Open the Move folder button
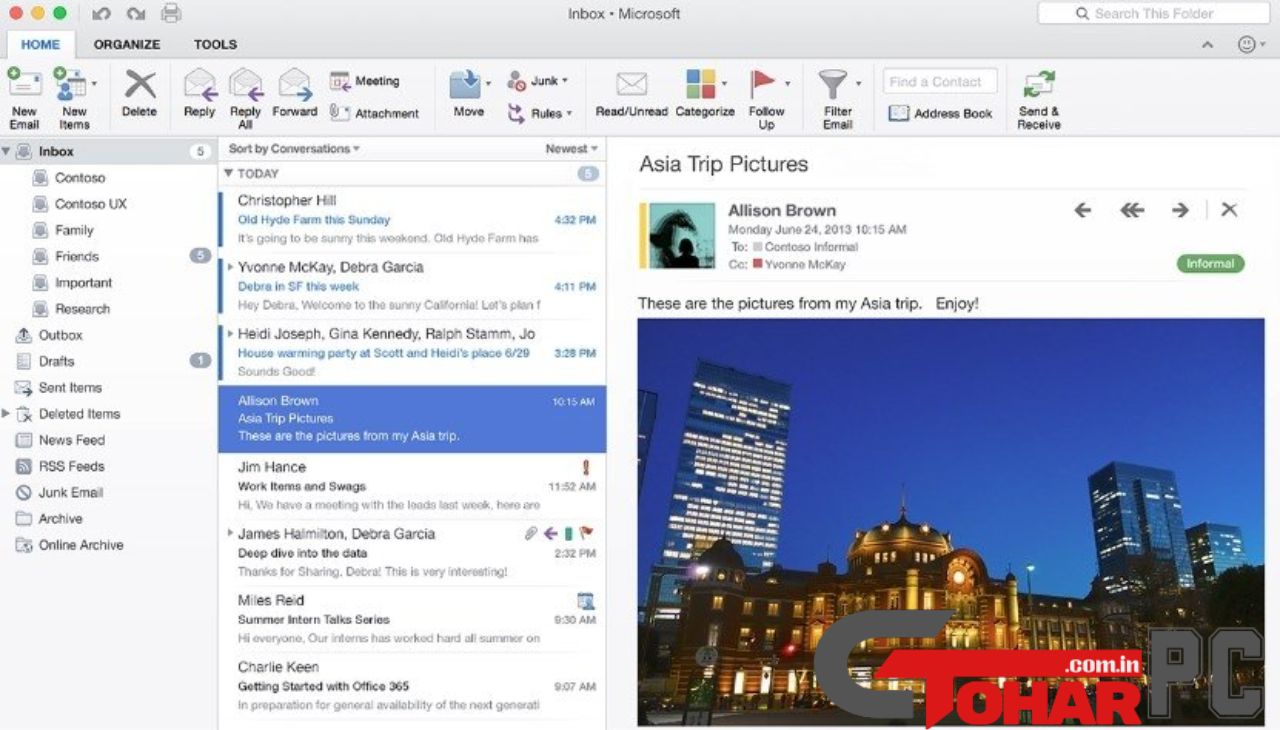The width and height of the screenshot is (1280, 730). coord(466,94)
